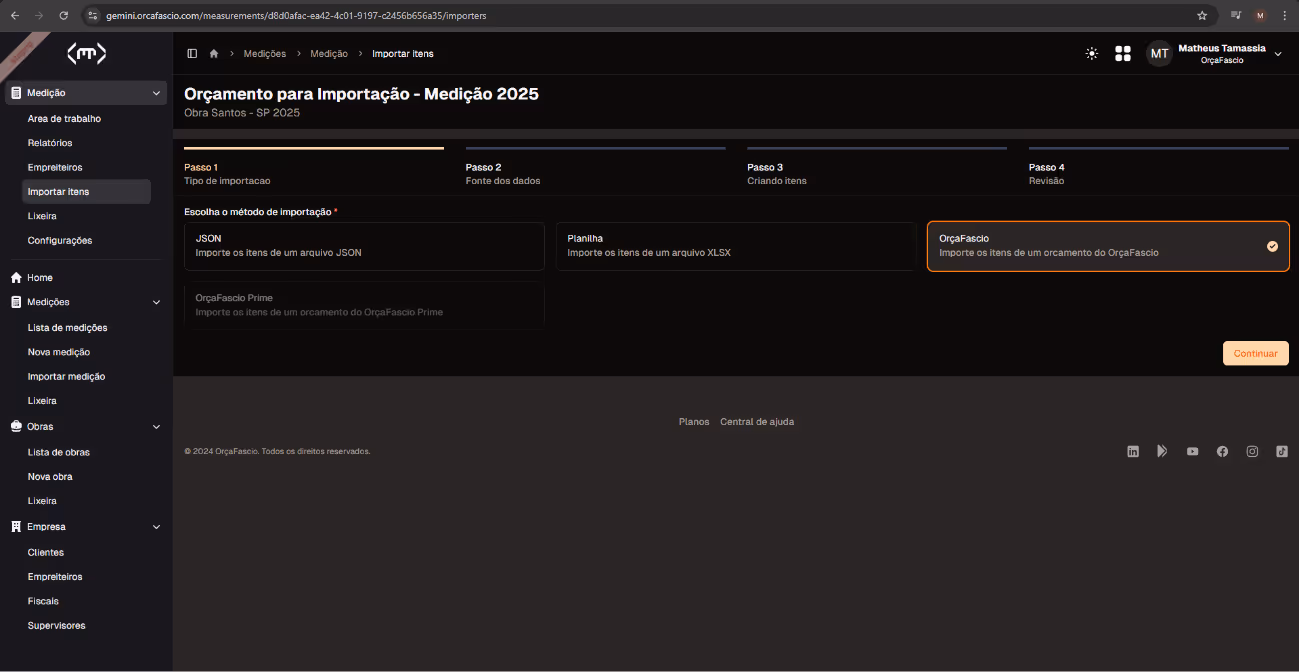Open Fiscais in sidebar
This screenshot has width=1299, height=672.
click(43, 601)
